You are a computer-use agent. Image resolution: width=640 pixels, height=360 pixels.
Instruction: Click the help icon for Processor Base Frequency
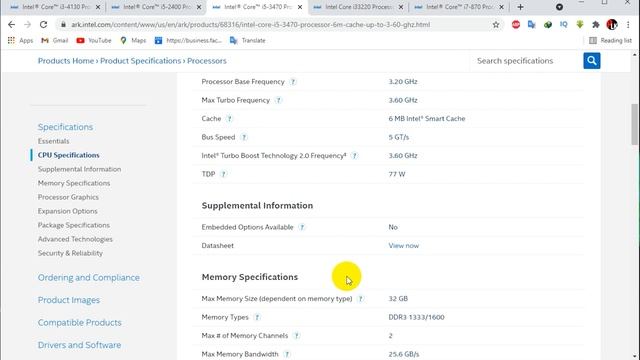(293, 82)
